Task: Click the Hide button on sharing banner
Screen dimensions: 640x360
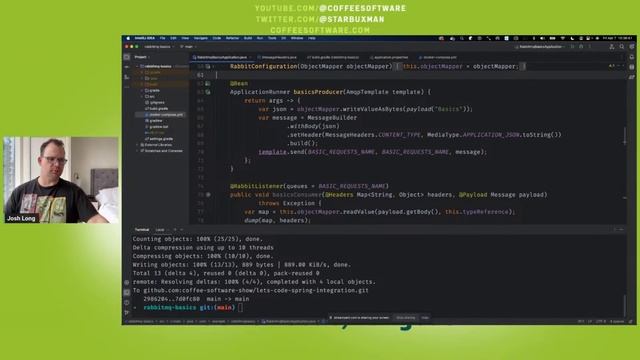Action: [x=425, y=318]
